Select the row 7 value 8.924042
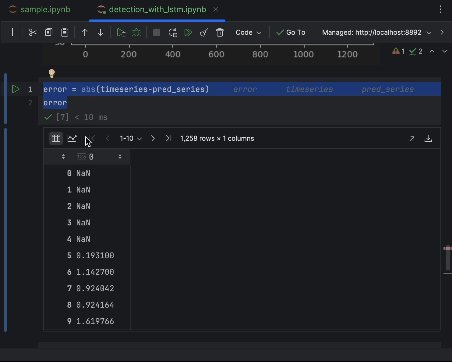The width and height of the screenshot is (452, 362). tap(95, 288)
